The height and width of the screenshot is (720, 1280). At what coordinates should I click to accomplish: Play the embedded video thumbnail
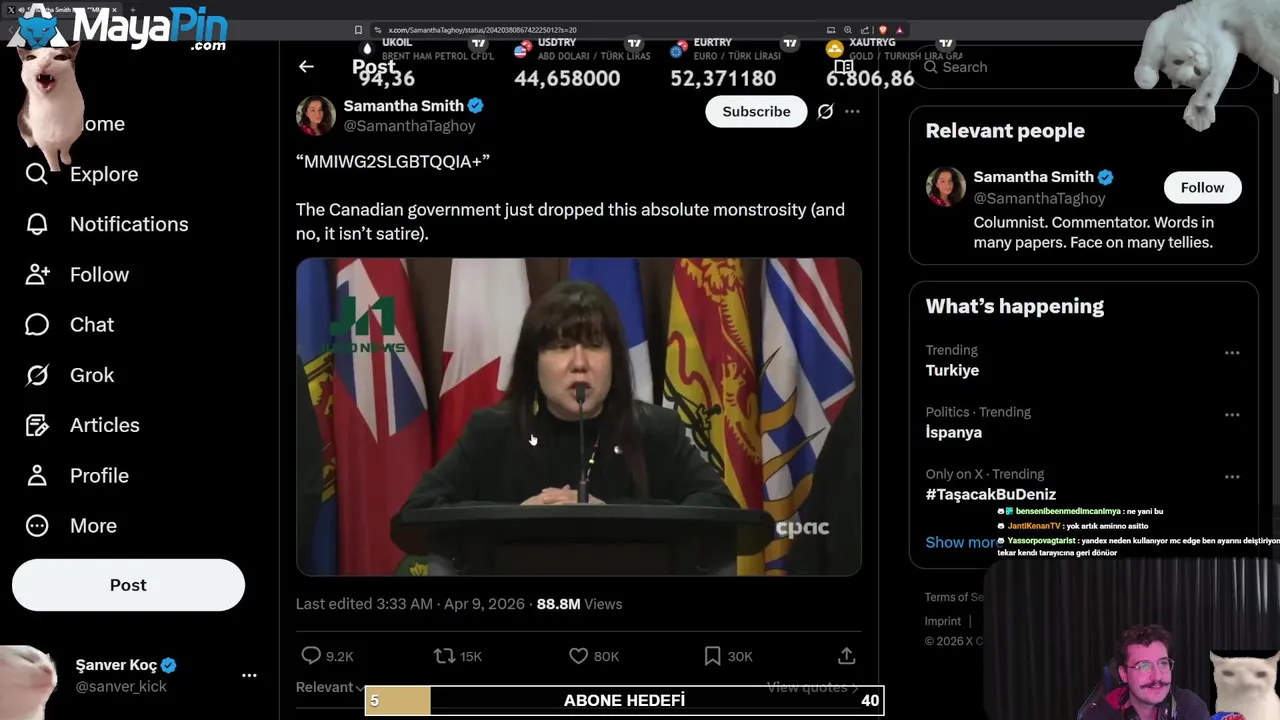pos(578,417)
